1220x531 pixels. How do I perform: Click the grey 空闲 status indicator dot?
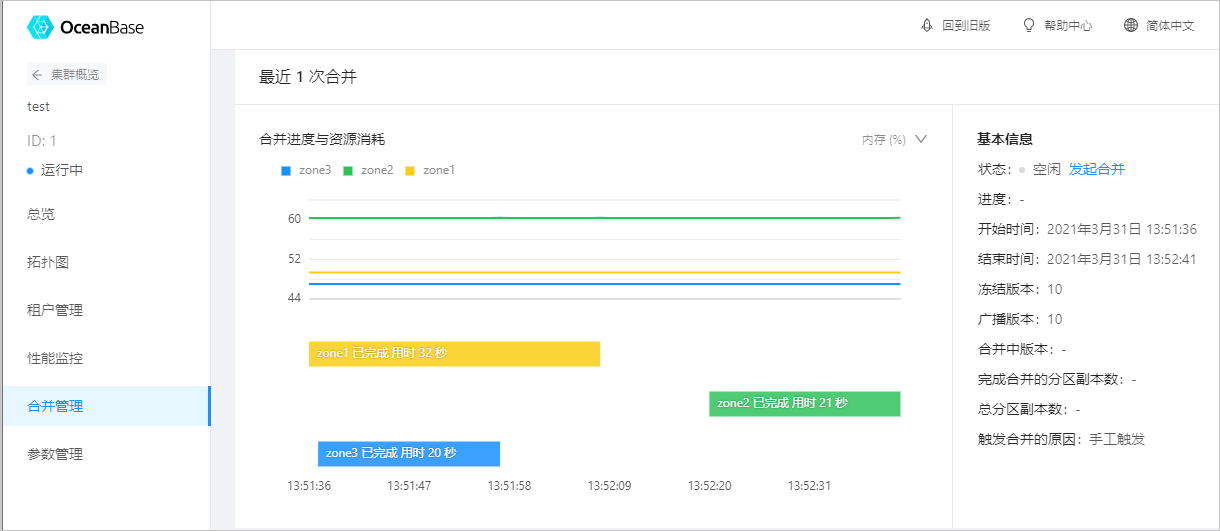pos(1022,170)
